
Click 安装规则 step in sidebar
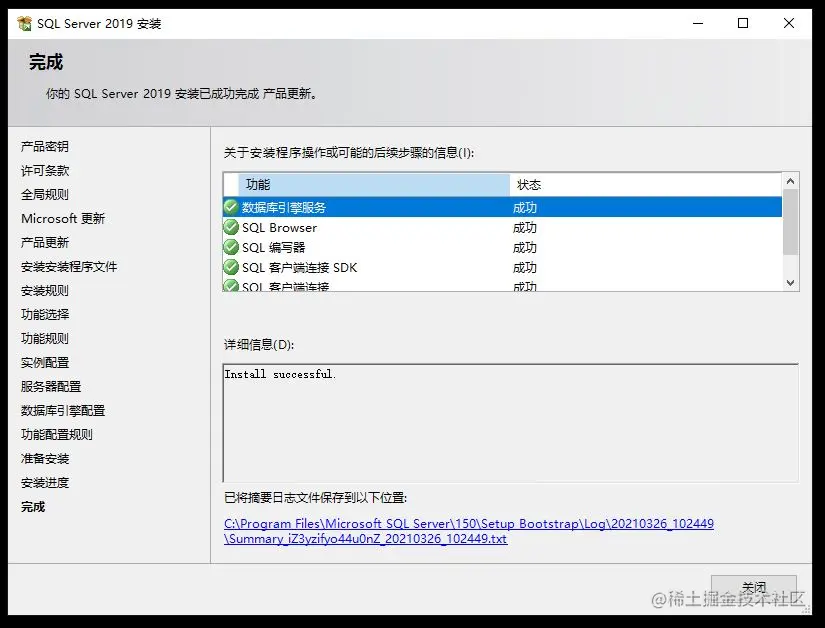click(45, 290)
